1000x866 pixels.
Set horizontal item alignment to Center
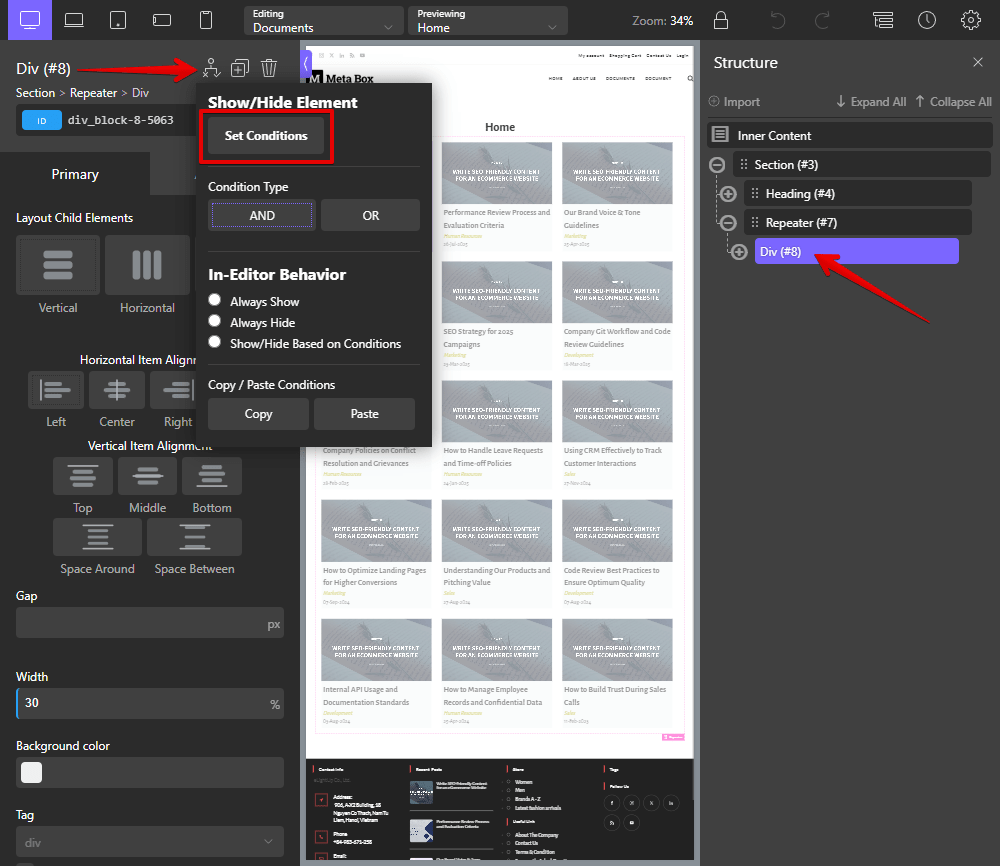116,390
